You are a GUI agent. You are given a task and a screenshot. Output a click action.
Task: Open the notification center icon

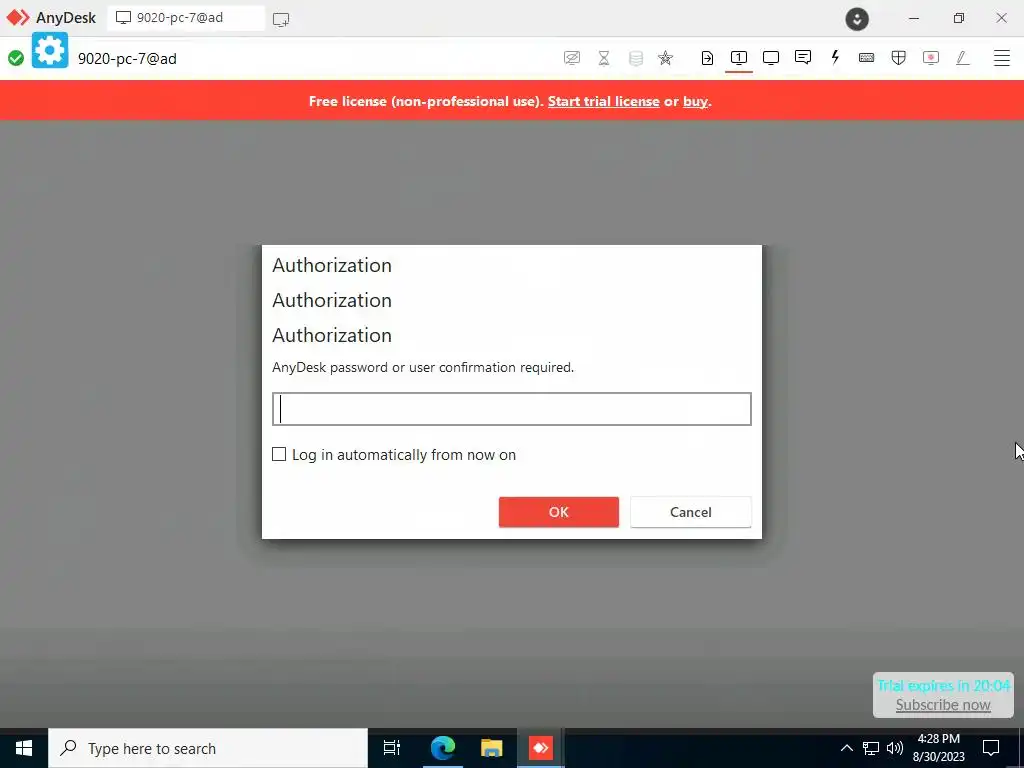(x=991, y=748)
